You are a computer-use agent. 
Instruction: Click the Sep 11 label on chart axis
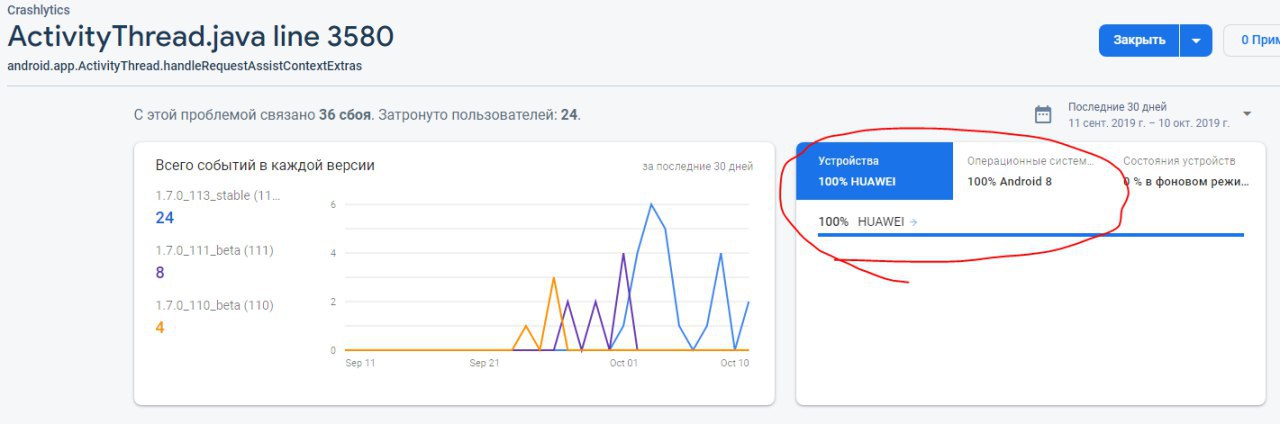(x=361, y=363)
